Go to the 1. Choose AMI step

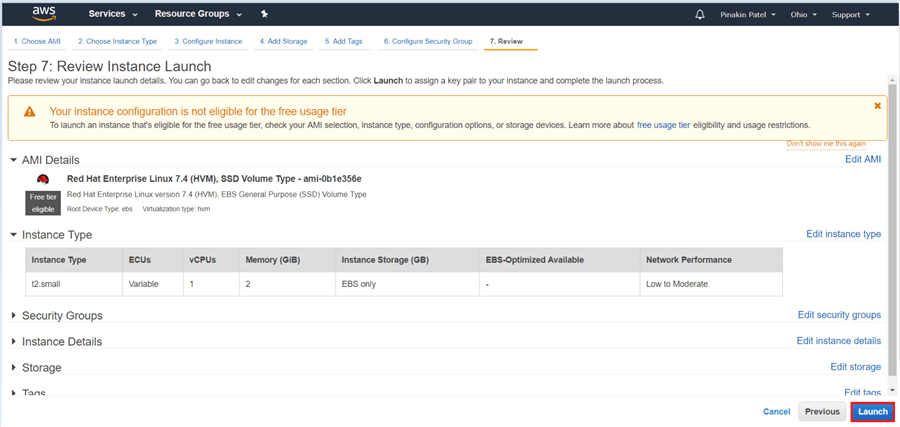click(x=37, y=41)
